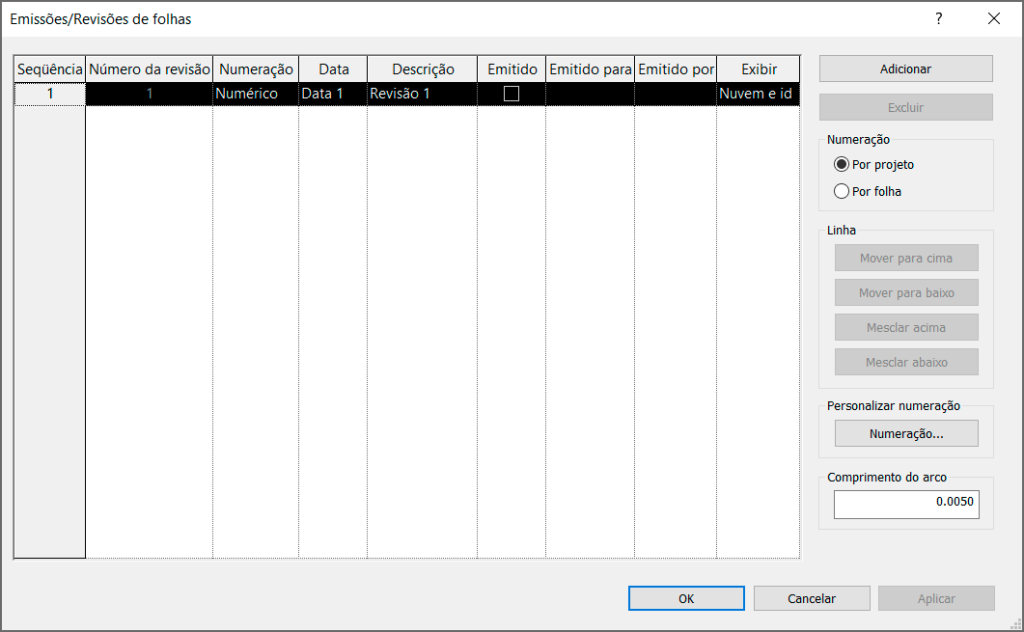Open the "Nuvem e id" Exibir dropdown
The height and width of the screenshot is (632, 1024).
757,91
